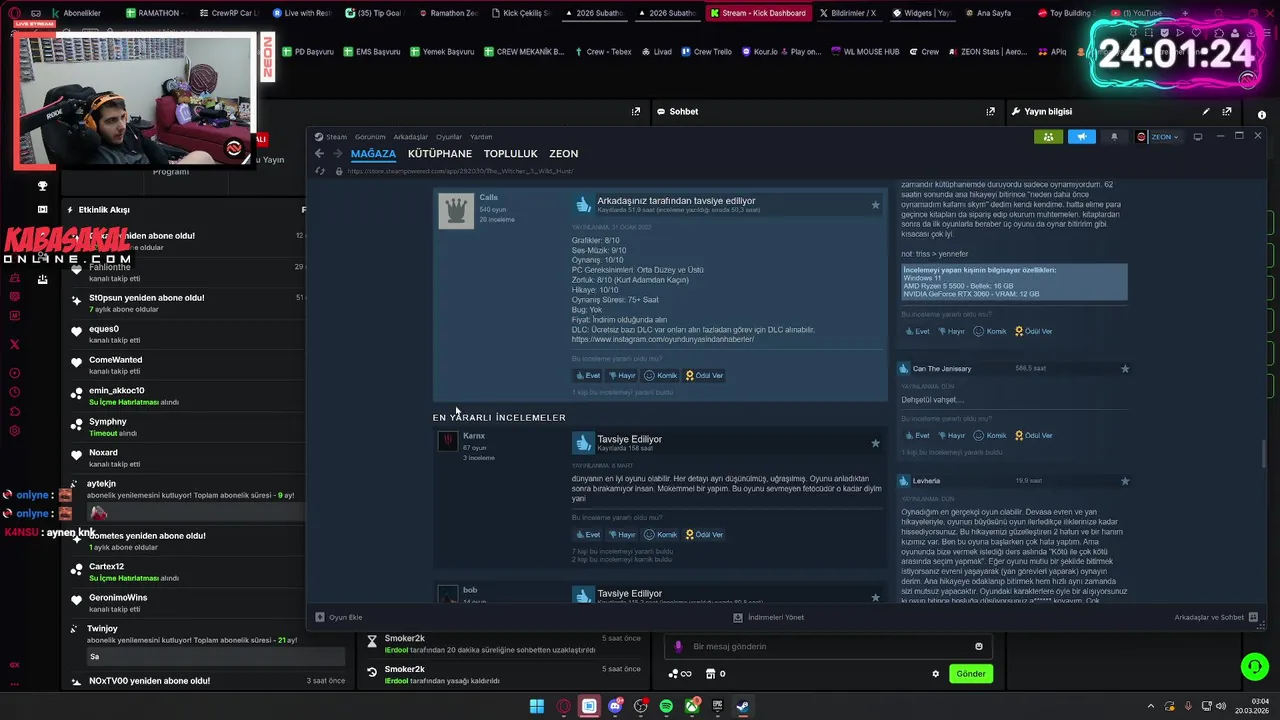Go back in the Steam client
The width and height of the screenshot is (1280, 720).
(x=319, y=154)
